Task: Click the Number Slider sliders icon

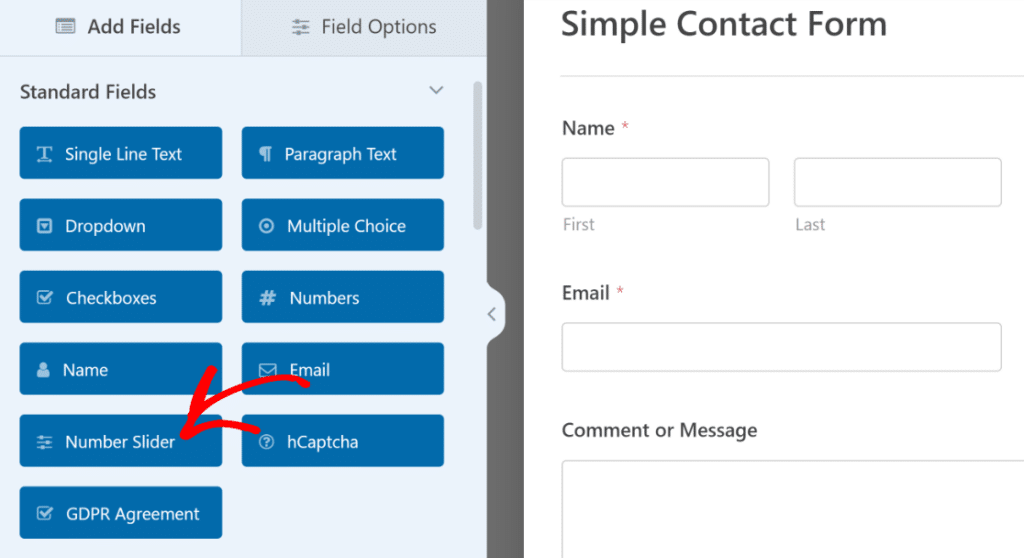Action: click(44, 442)
